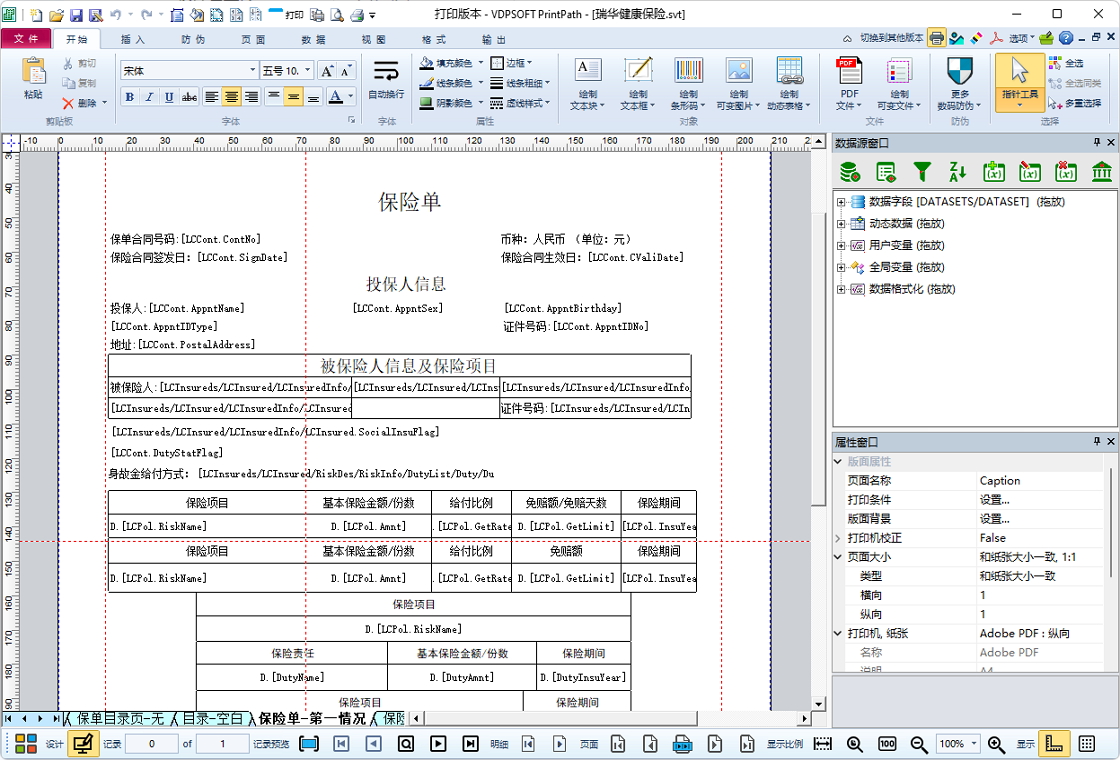Screen dimensions: 1120x760
Task: Click the filter icon in data source panel
Action: click(x=922, y=172)
